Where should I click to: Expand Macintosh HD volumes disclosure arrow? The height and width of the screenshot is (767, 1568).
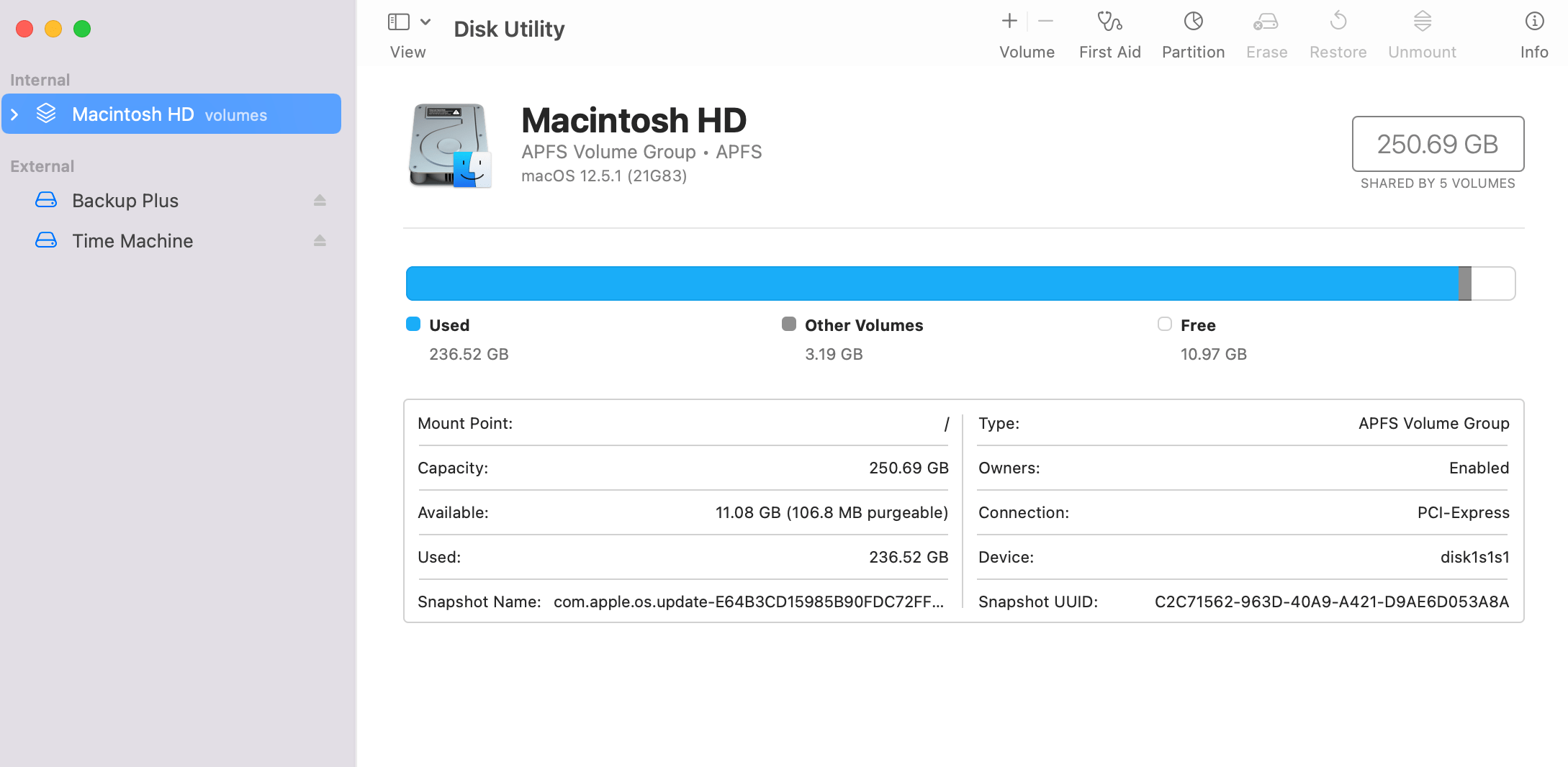14,114
